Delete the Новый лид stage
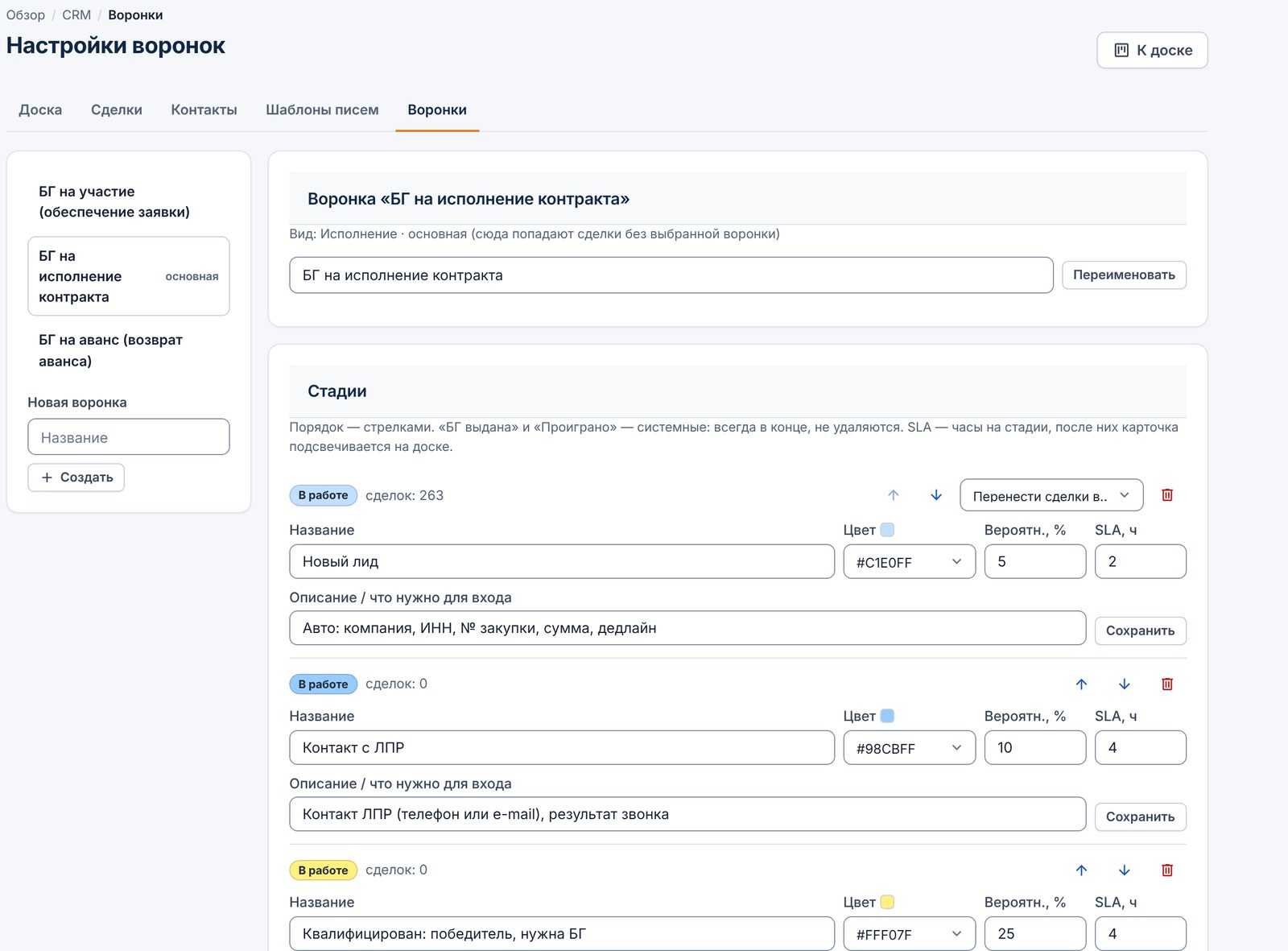This screenshot has width=1288, height=951. [x=1167, y=495]
